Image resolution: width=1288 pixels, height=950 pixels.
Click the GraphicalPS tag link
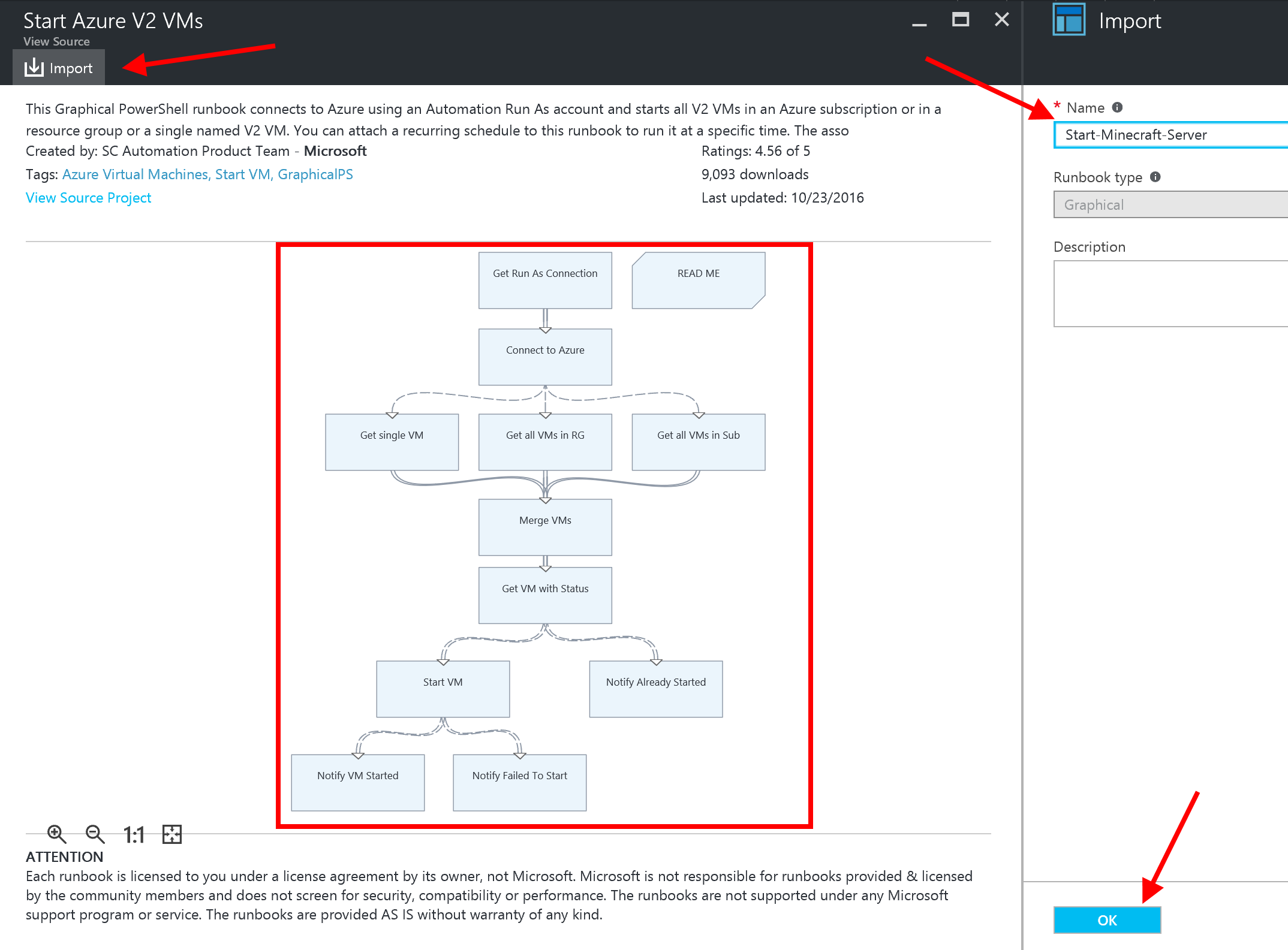coord(315,174)
